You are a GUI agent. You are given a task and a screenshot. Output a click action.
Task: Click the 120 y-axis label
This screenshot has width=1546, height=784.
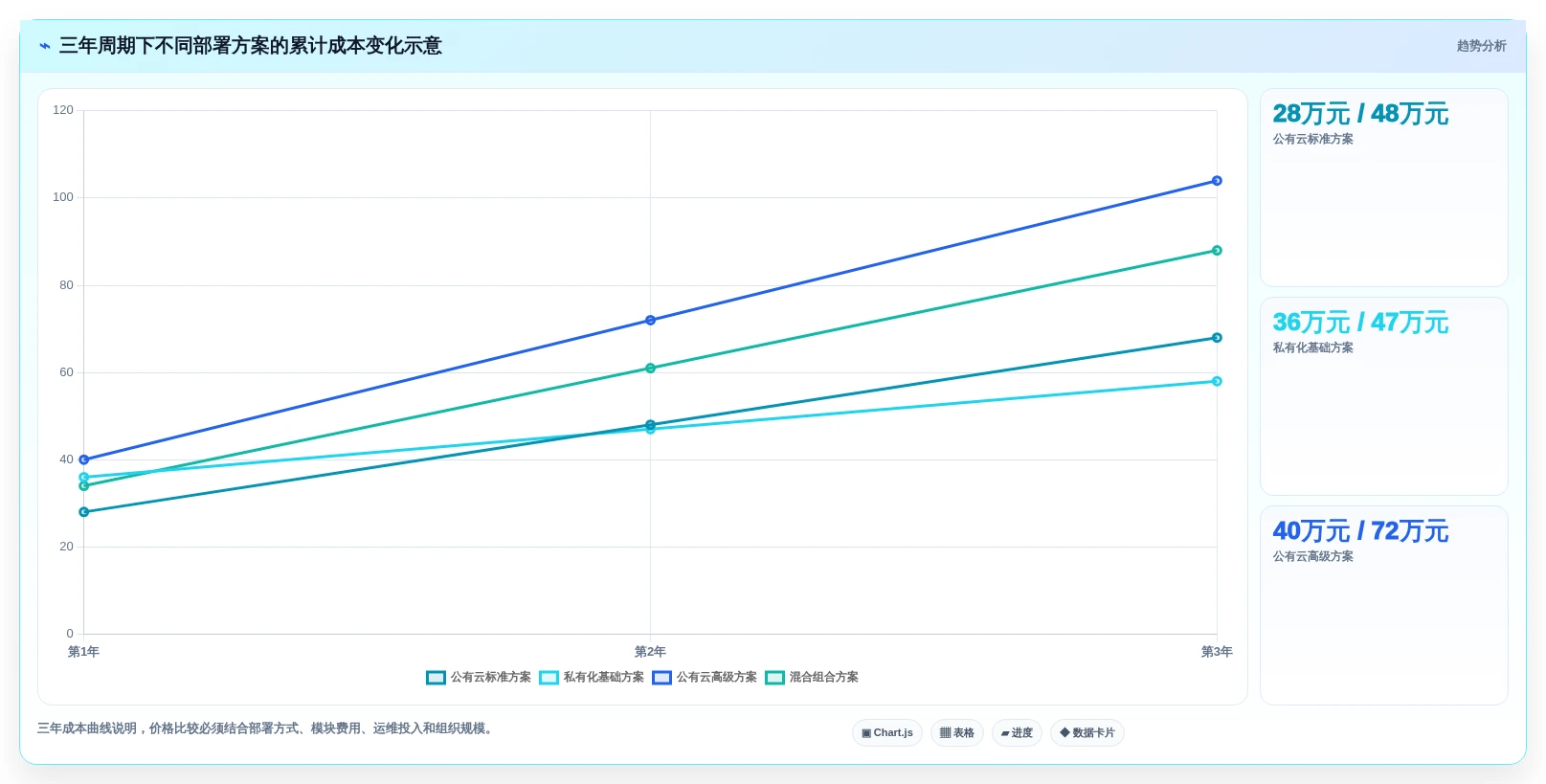click(63, 110)
